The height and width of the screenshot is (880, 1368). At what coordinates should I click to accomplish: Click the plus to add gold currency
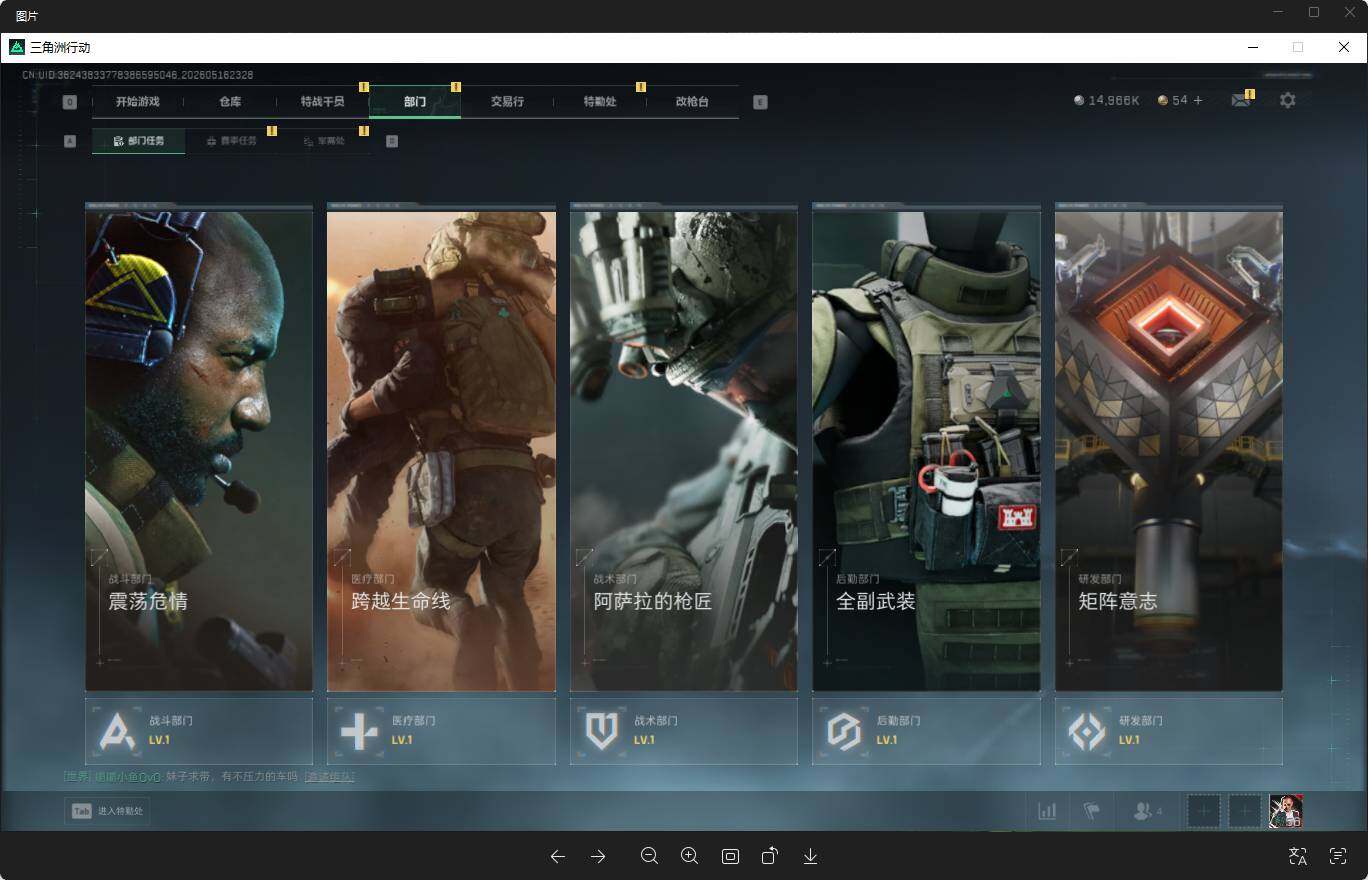tap(1198, 100)
